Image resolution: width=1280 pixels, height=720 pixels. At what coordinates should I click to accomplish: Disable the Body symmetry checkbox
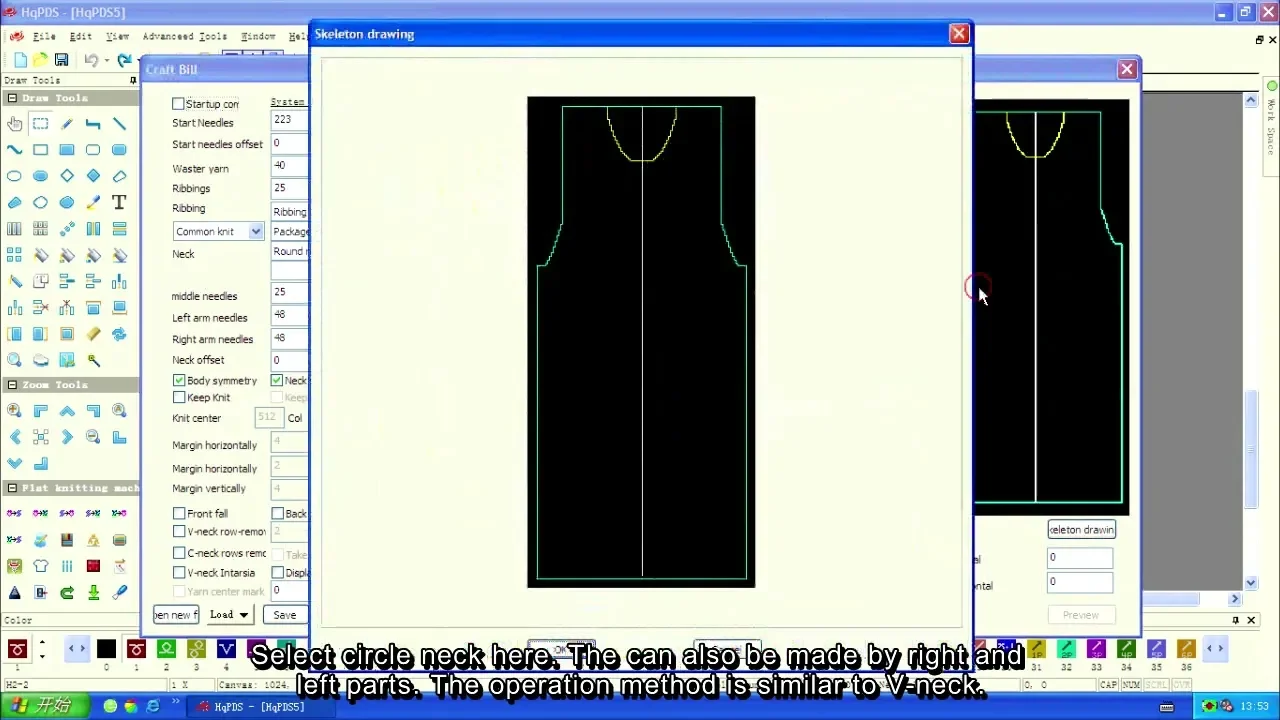coord(179,381)
